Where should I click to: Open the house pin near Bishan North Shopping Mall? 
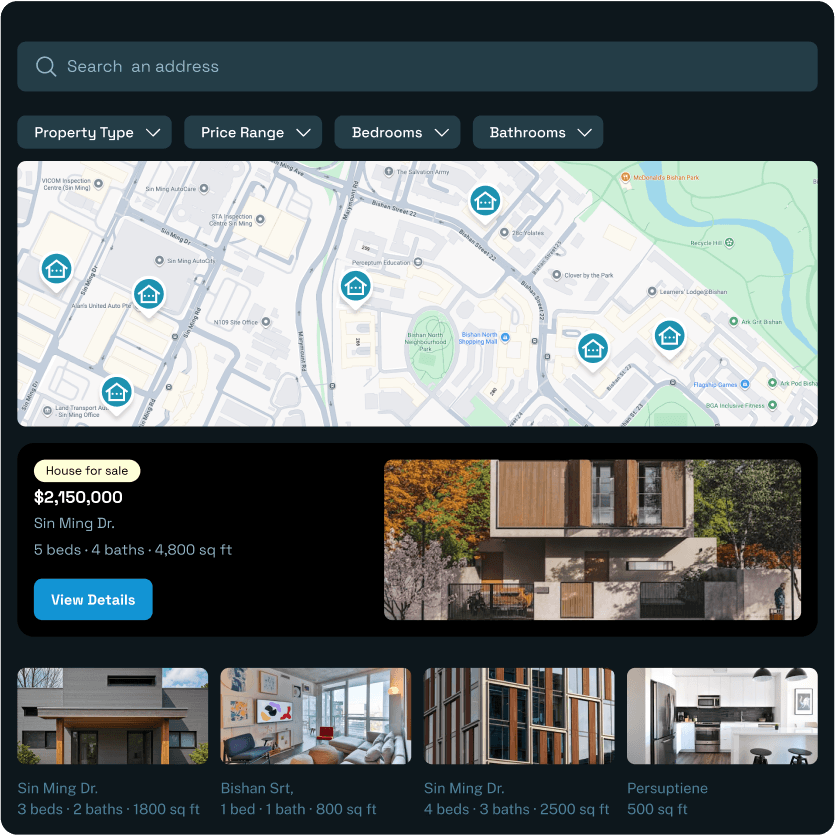click(x=593, y=348)
